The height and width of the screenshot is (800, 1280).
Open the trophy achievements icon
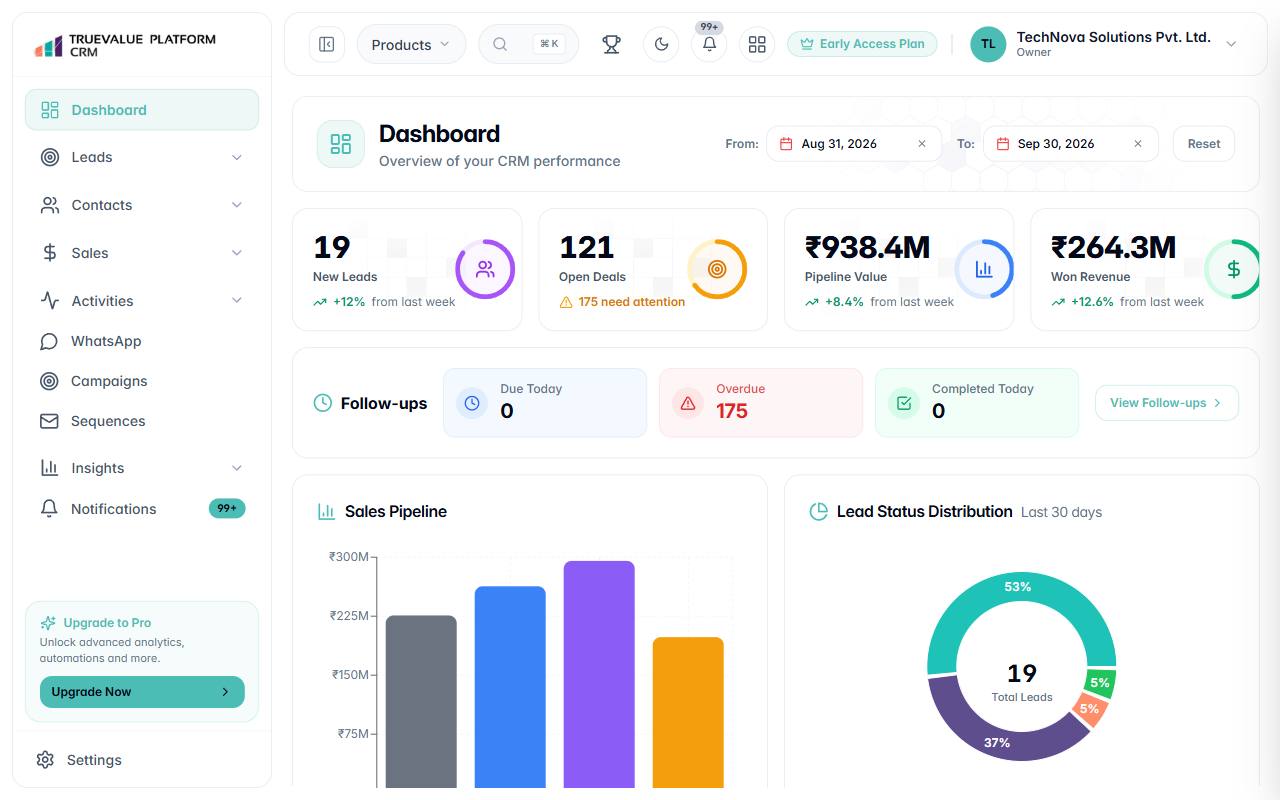click(x=611, y=44)
